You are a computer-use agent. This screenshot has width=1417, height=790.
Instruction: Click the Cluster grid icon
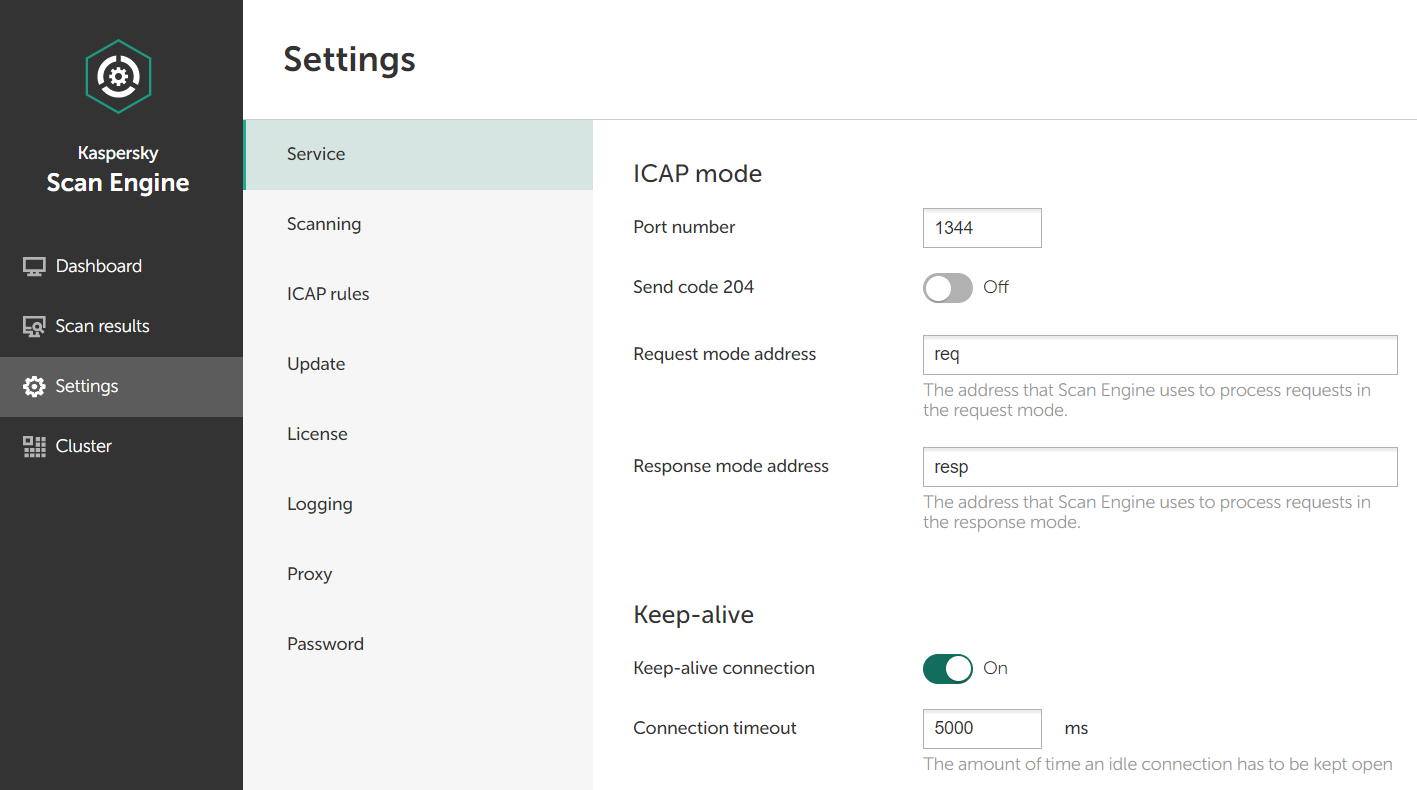click(34, 447)
